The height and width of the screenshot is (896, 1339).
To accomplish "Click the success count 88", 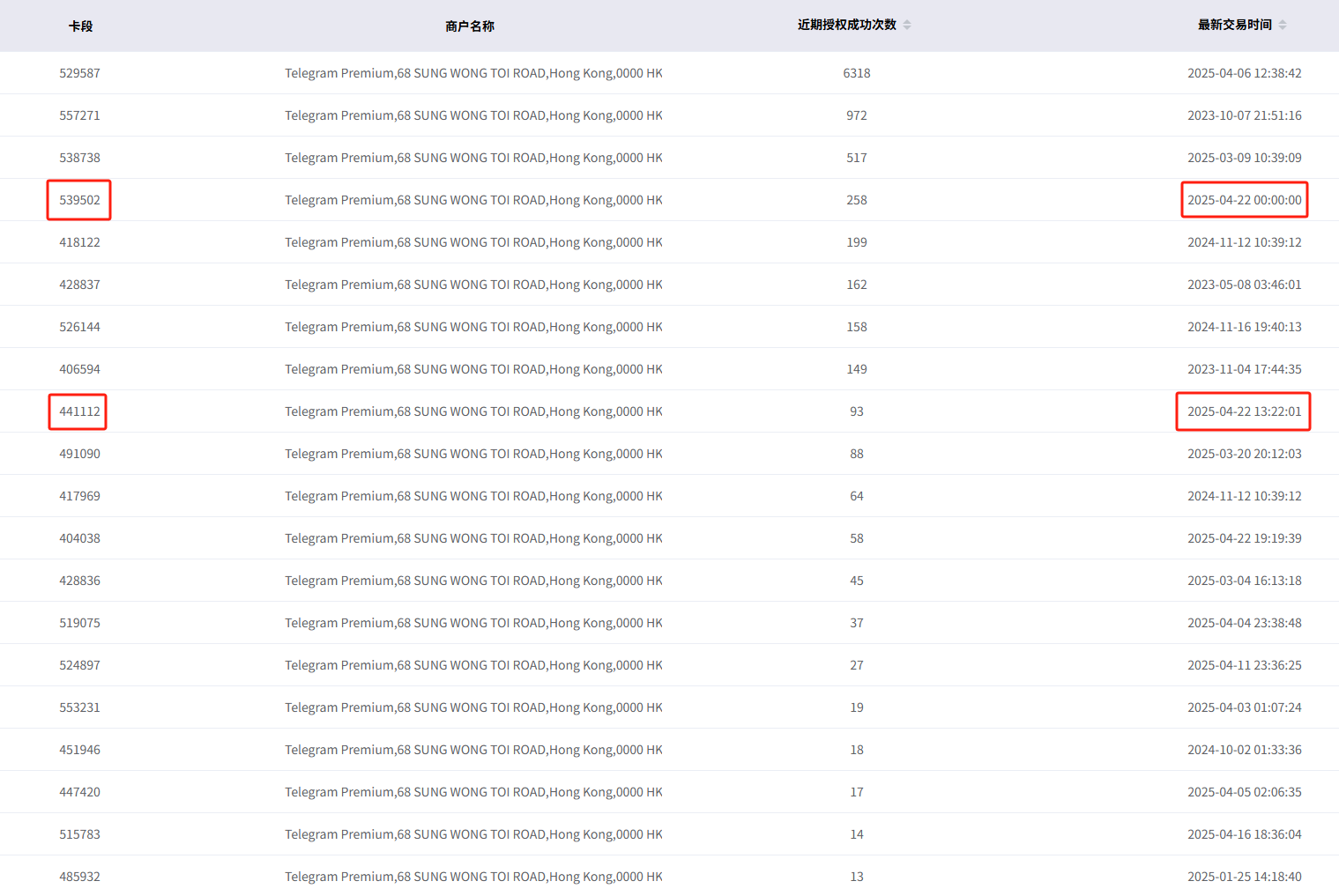I will pos(857,454).
